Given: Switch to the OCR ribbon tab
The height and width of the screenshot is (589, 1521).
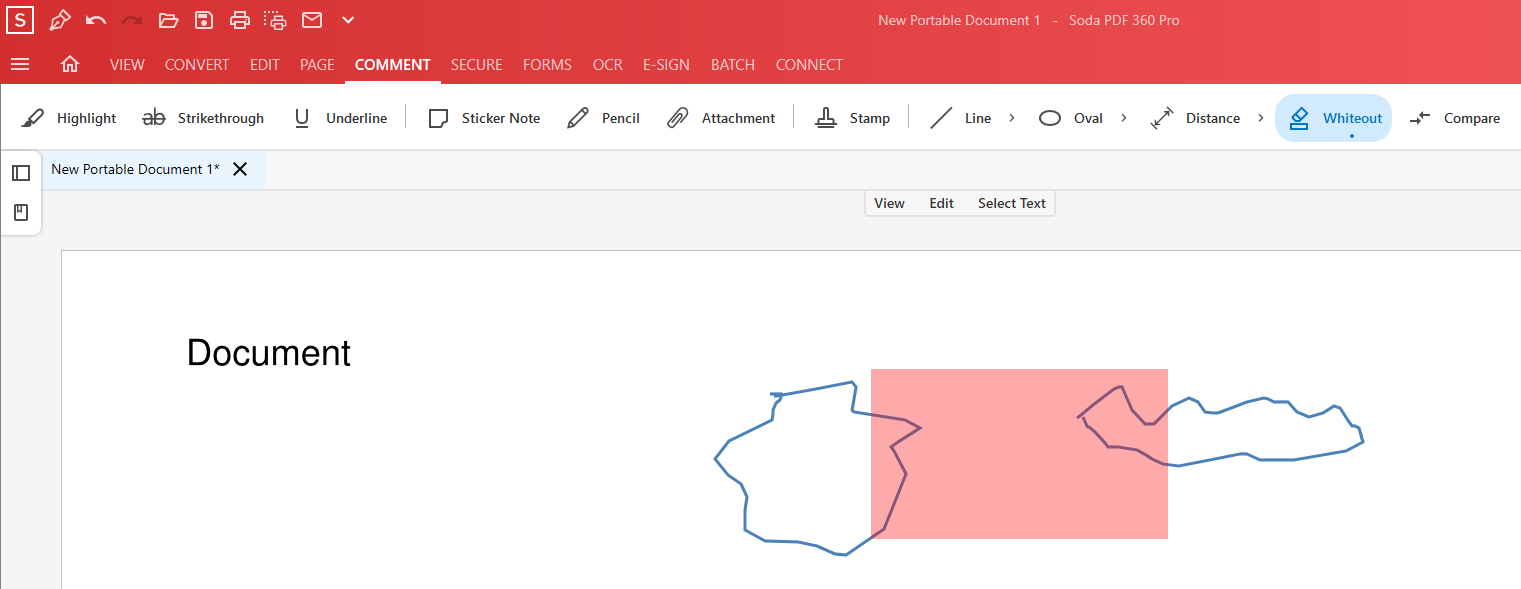Looking at the screenshot, I should (x=607, y=64).
